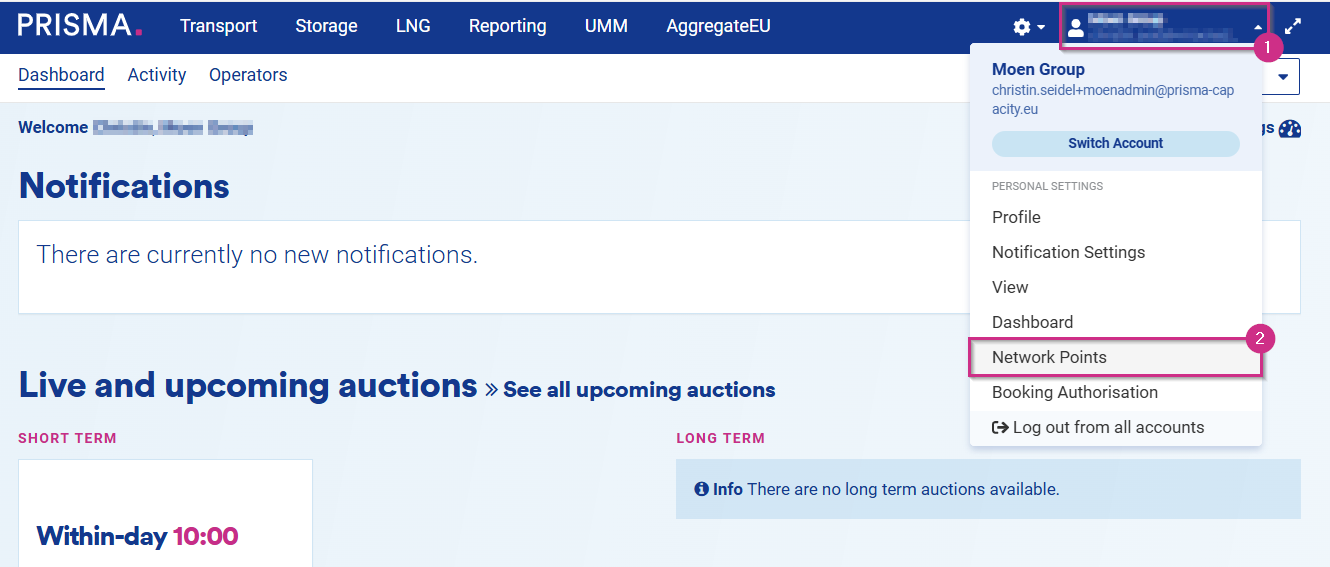Open the Transport menu

[218, 26]
